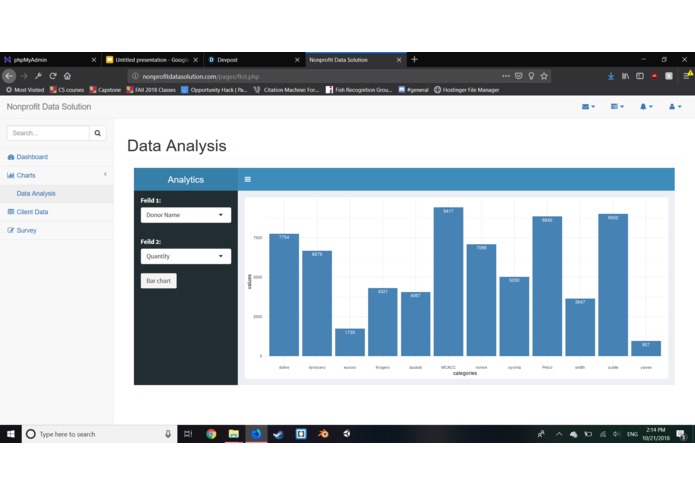The width and height of the screenshot is (695, 494).
Task: Open the Hostinger File Manager bookmark
Action: (x=466, y=90)
